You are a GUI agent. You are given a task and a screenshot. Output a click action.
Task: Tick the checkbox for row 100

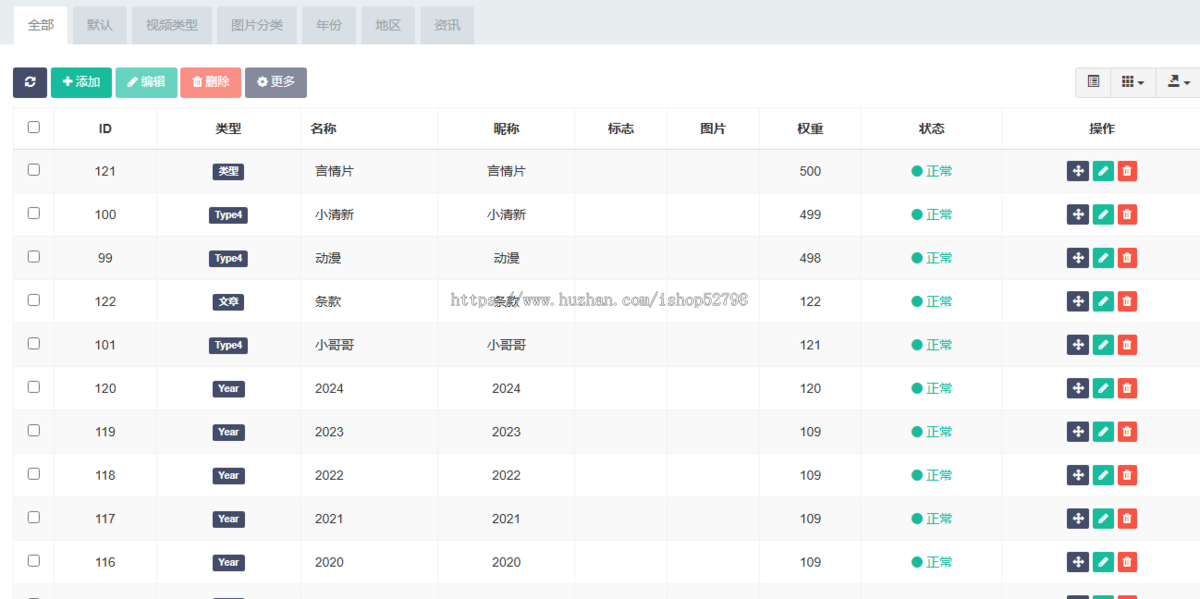click(x=34, y=213)
